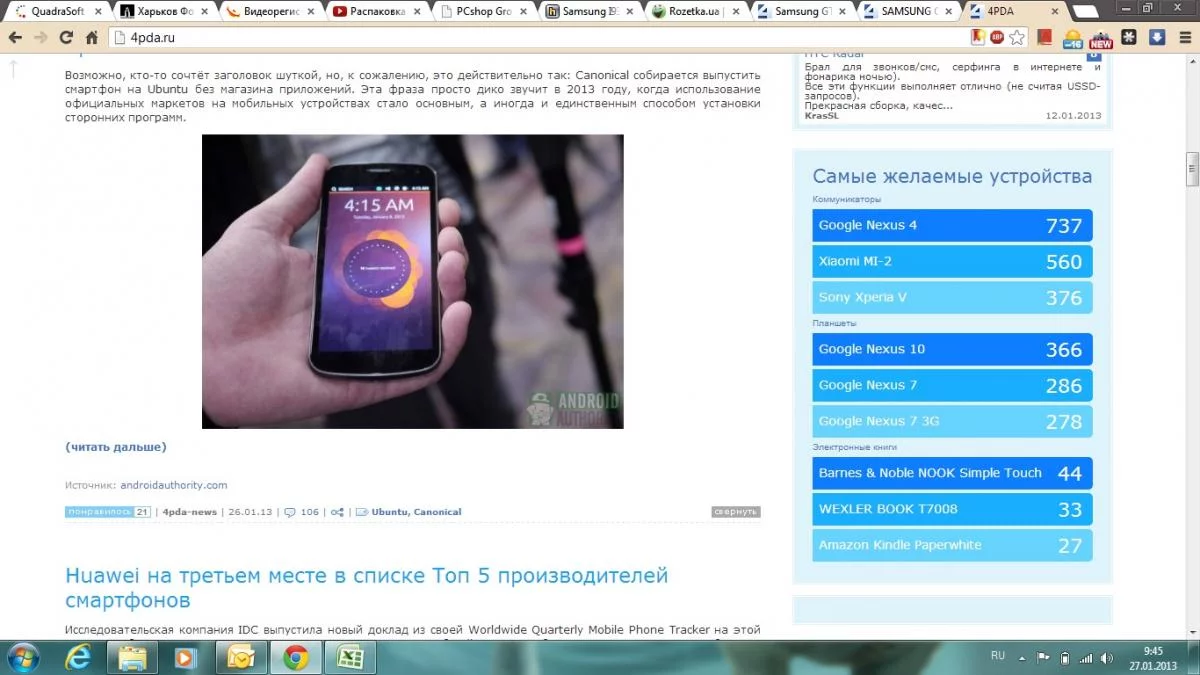Switch to the PCshop Gro tab
Screen dimensions: 1200x675
point(485,12)
